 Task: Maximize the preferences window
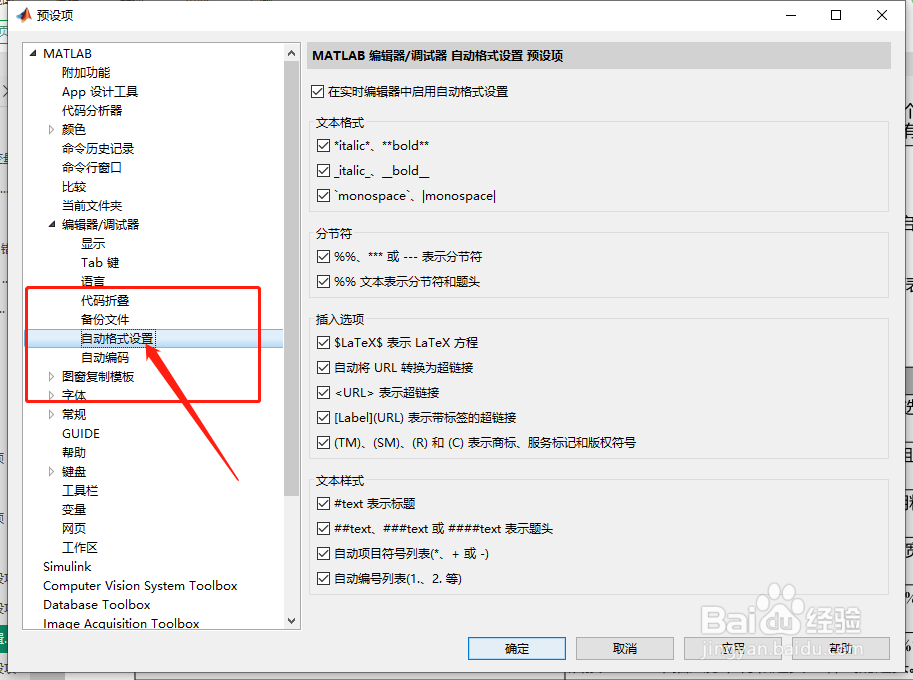836,15
